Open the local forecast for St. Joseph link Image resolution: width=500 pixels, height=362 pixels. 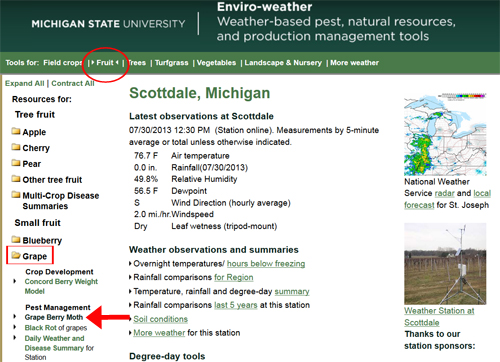(448, 199)
